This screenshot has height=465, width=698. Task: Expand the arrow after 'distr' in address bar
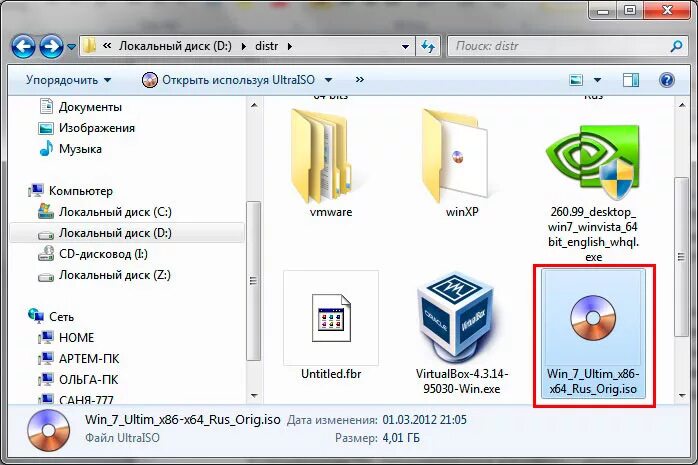[x=290, y=46]
